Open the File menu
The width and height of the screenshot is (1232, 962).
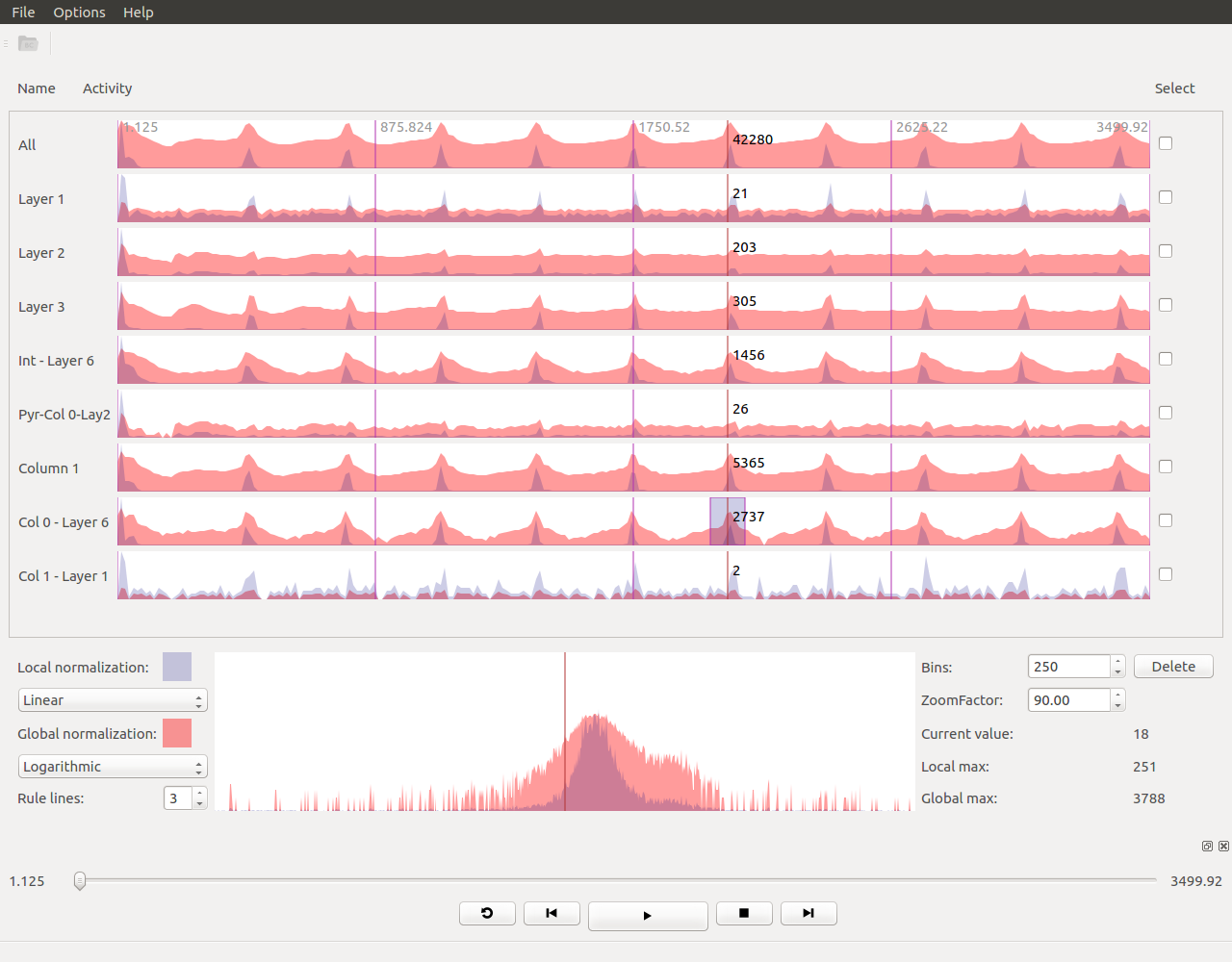[23, 13]
